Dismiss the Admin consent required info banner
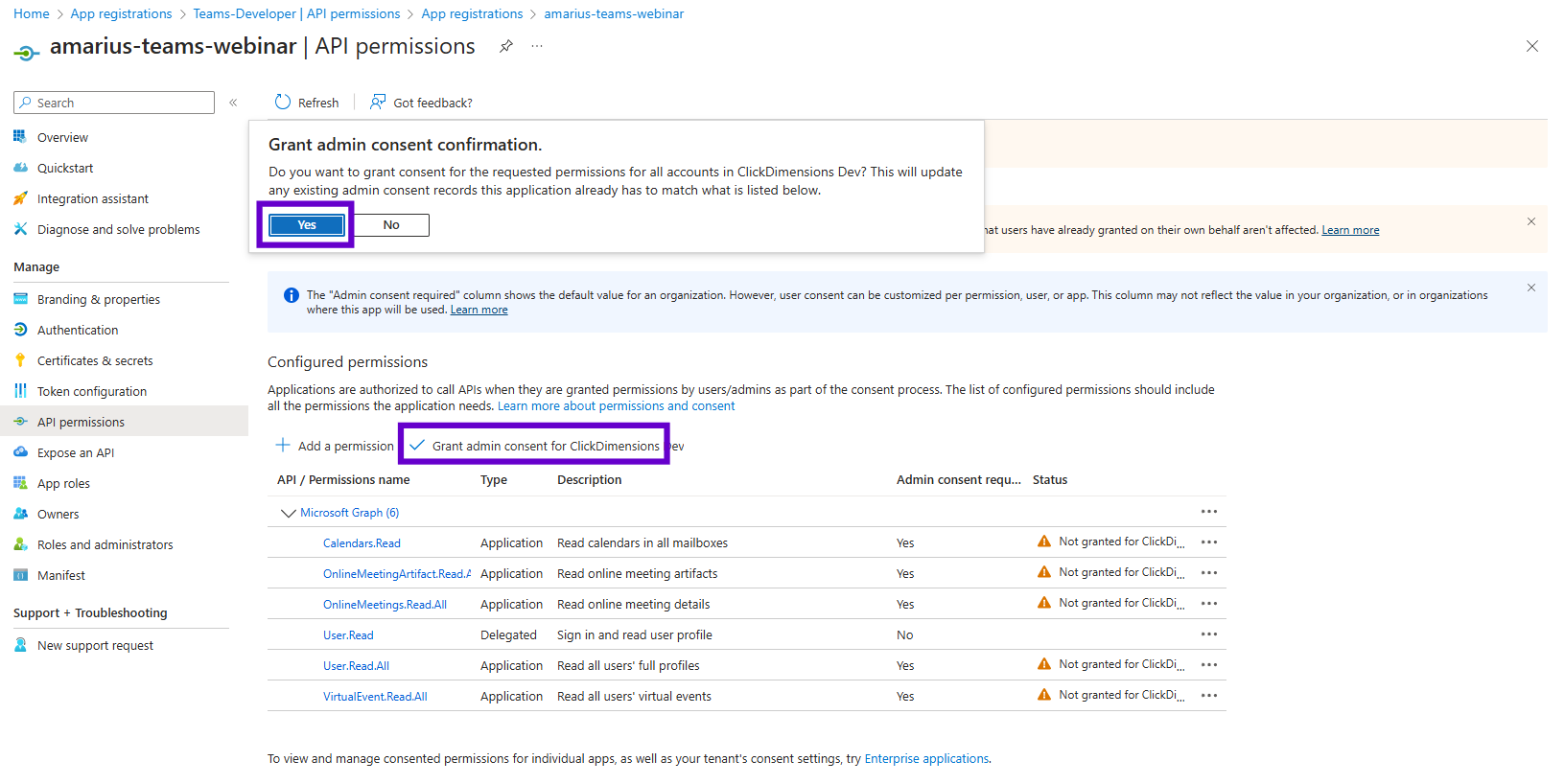The width and height of the screenshot is (1565, 784). tap(1531, 288)
